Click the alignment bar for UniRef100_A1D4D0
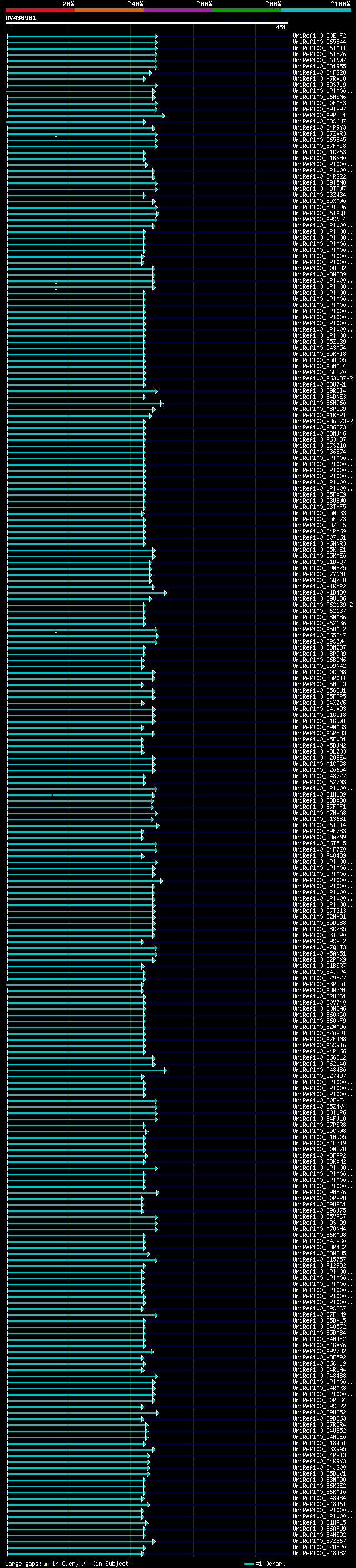This screenshot has width=356, height=1568. point(87,592)
